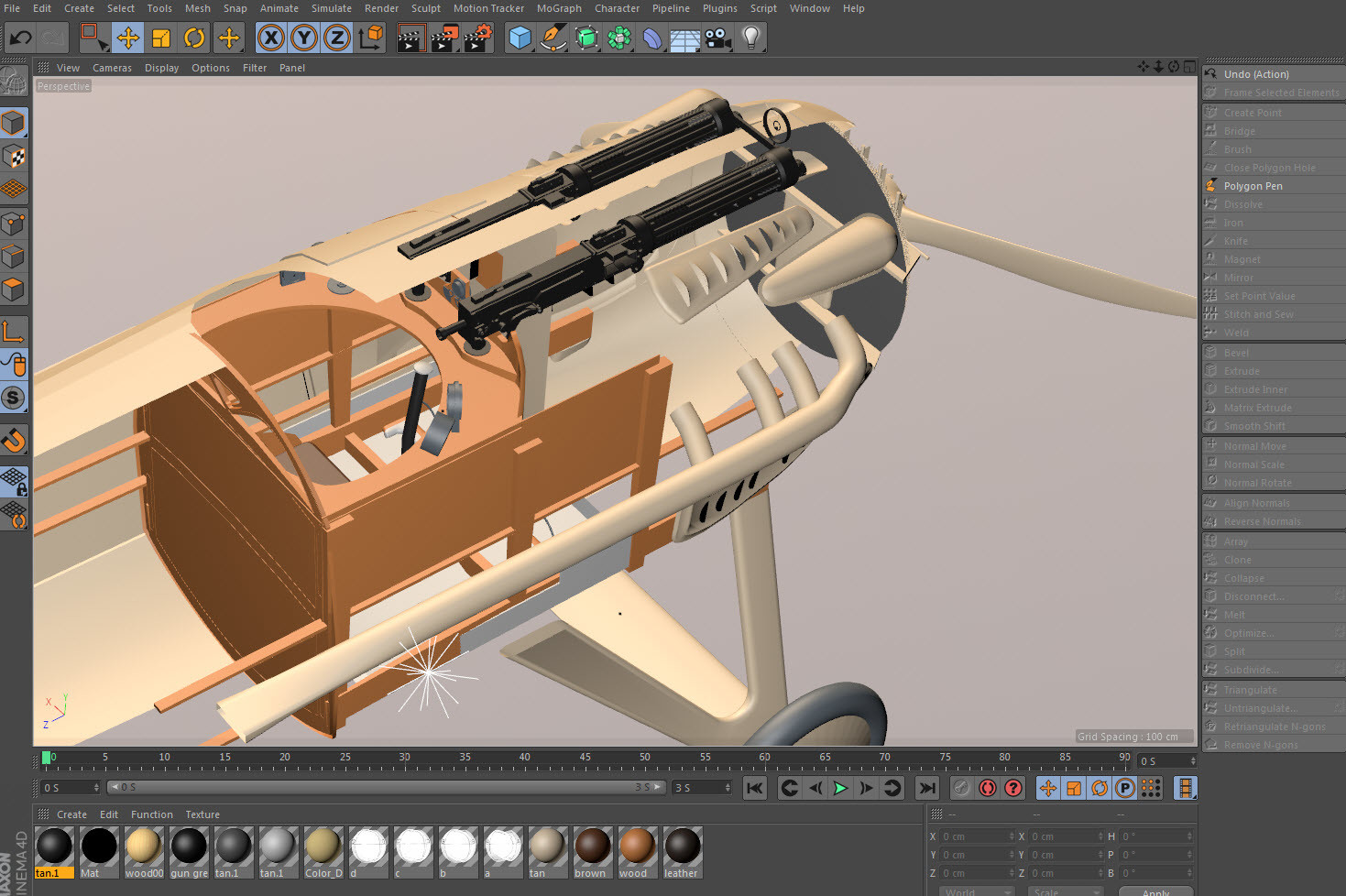Viewport: 1346px width, 896px height.
Task: Open coordinate World dropdown
Action: coord(976,892)
